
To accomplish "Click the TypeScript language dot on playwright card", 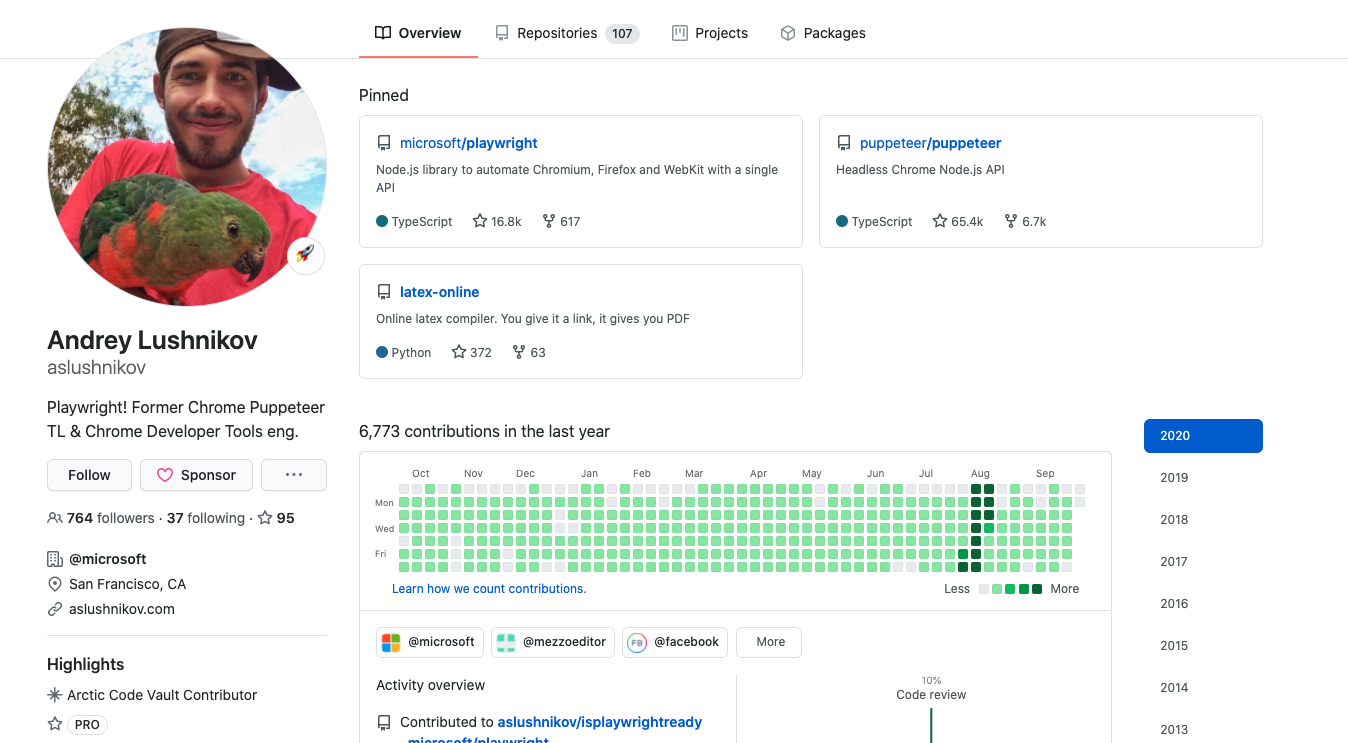I will [382, 221].
